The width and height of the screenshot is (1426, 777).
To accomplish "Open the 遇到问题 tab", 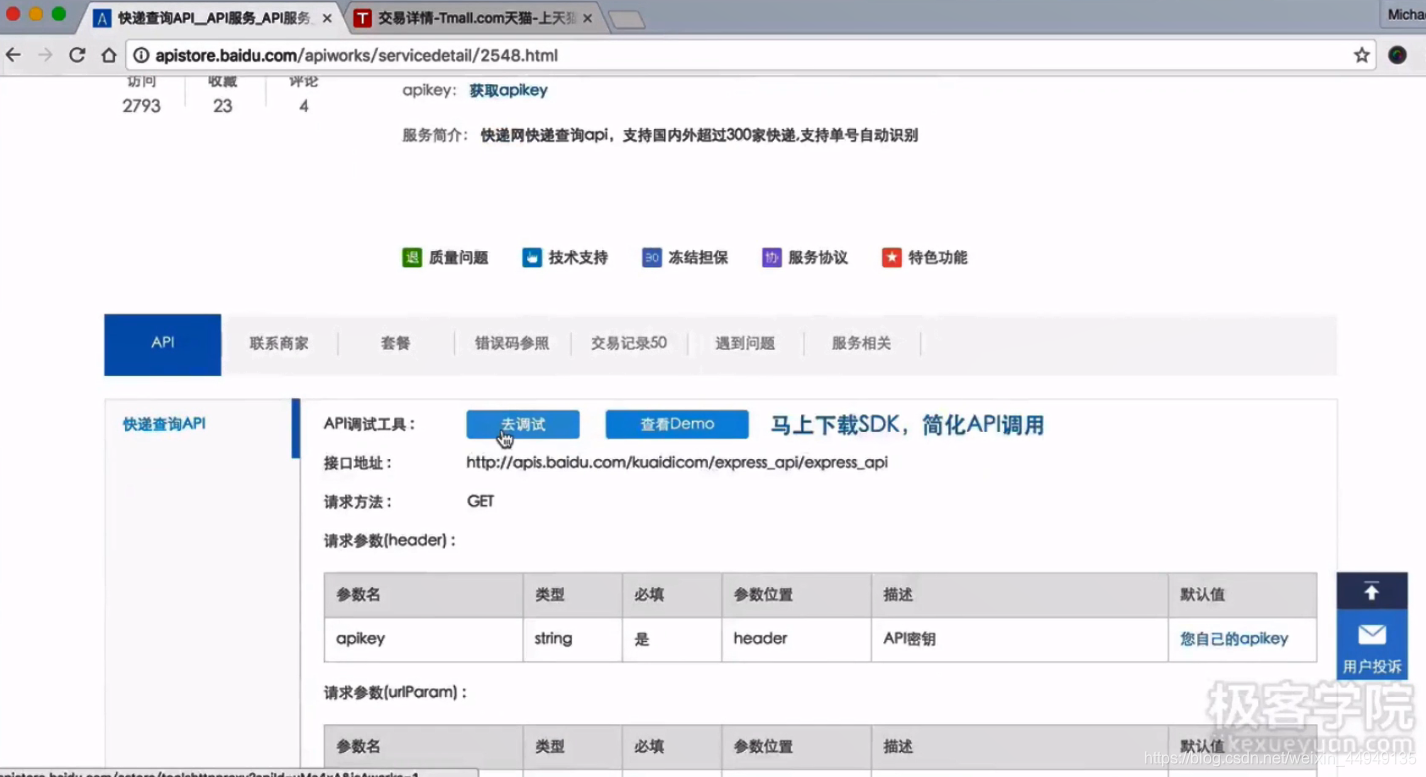I will (x=745, y=343).
